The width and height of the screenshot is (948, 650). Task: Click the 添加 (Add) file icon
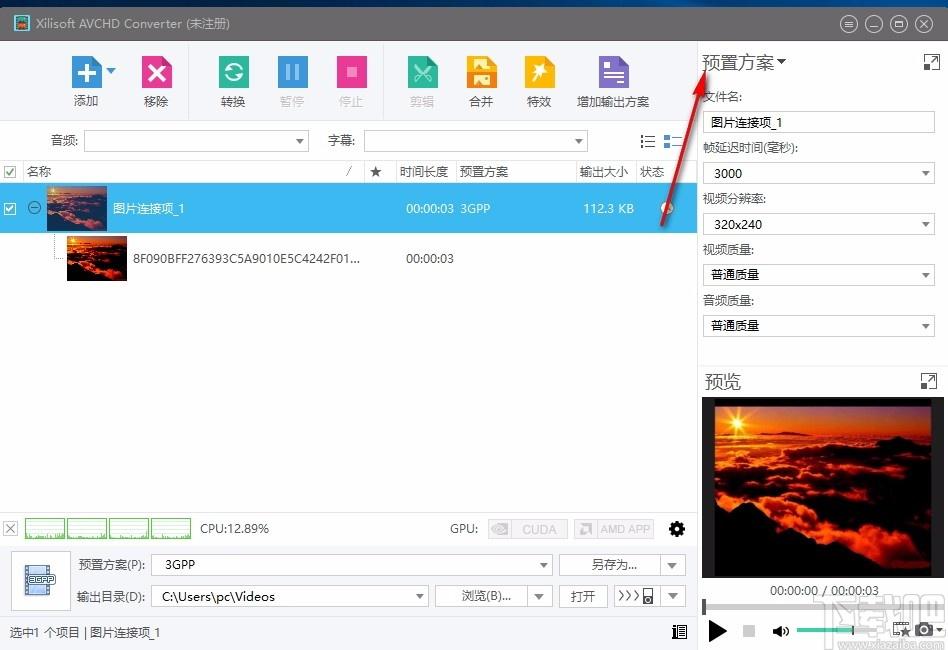pyautogui.click(x=86, y=73)
